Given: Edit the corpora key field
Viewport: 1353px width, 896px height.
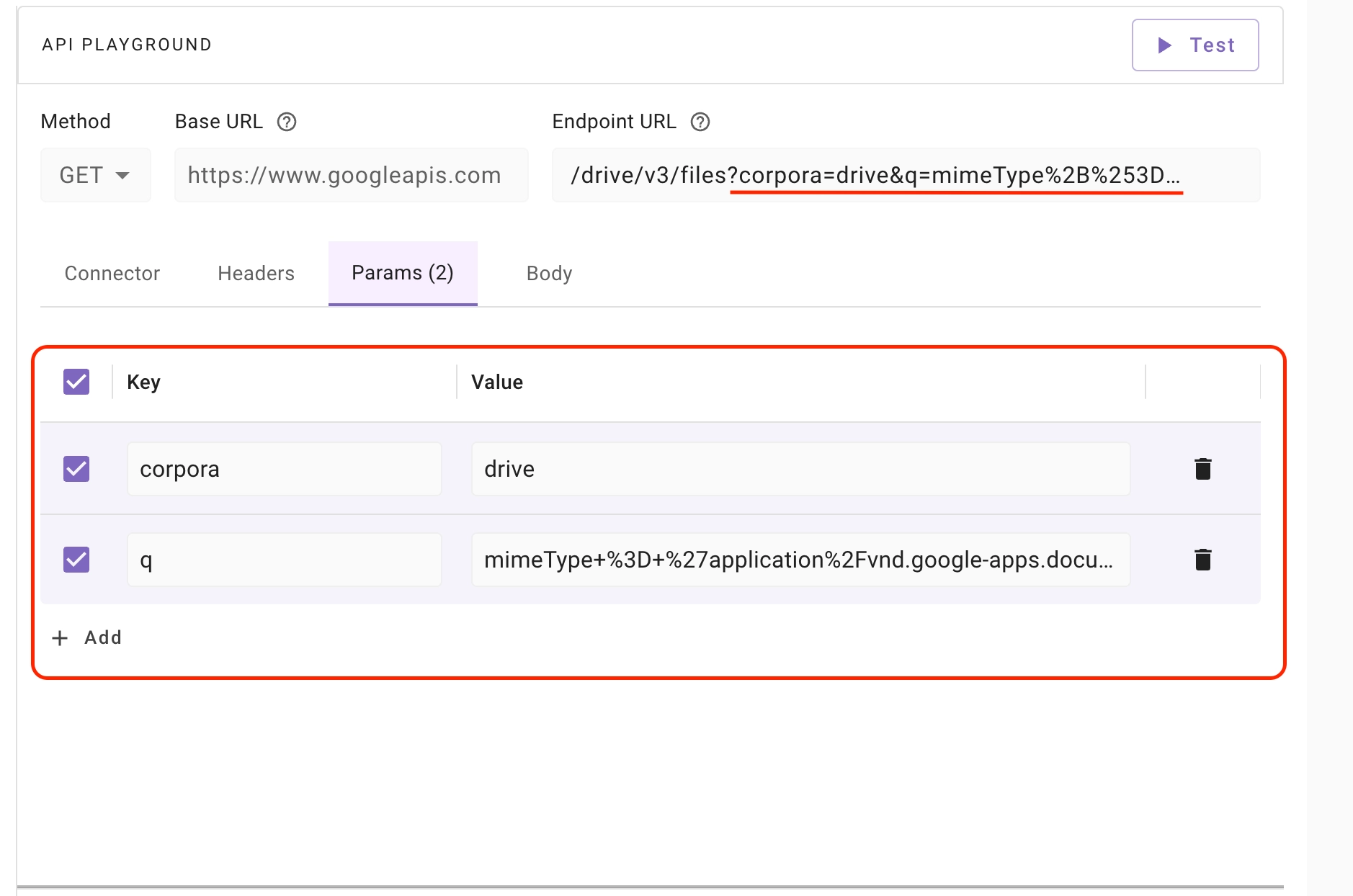Looking at the screenshot, I should (x=284, y=469).
